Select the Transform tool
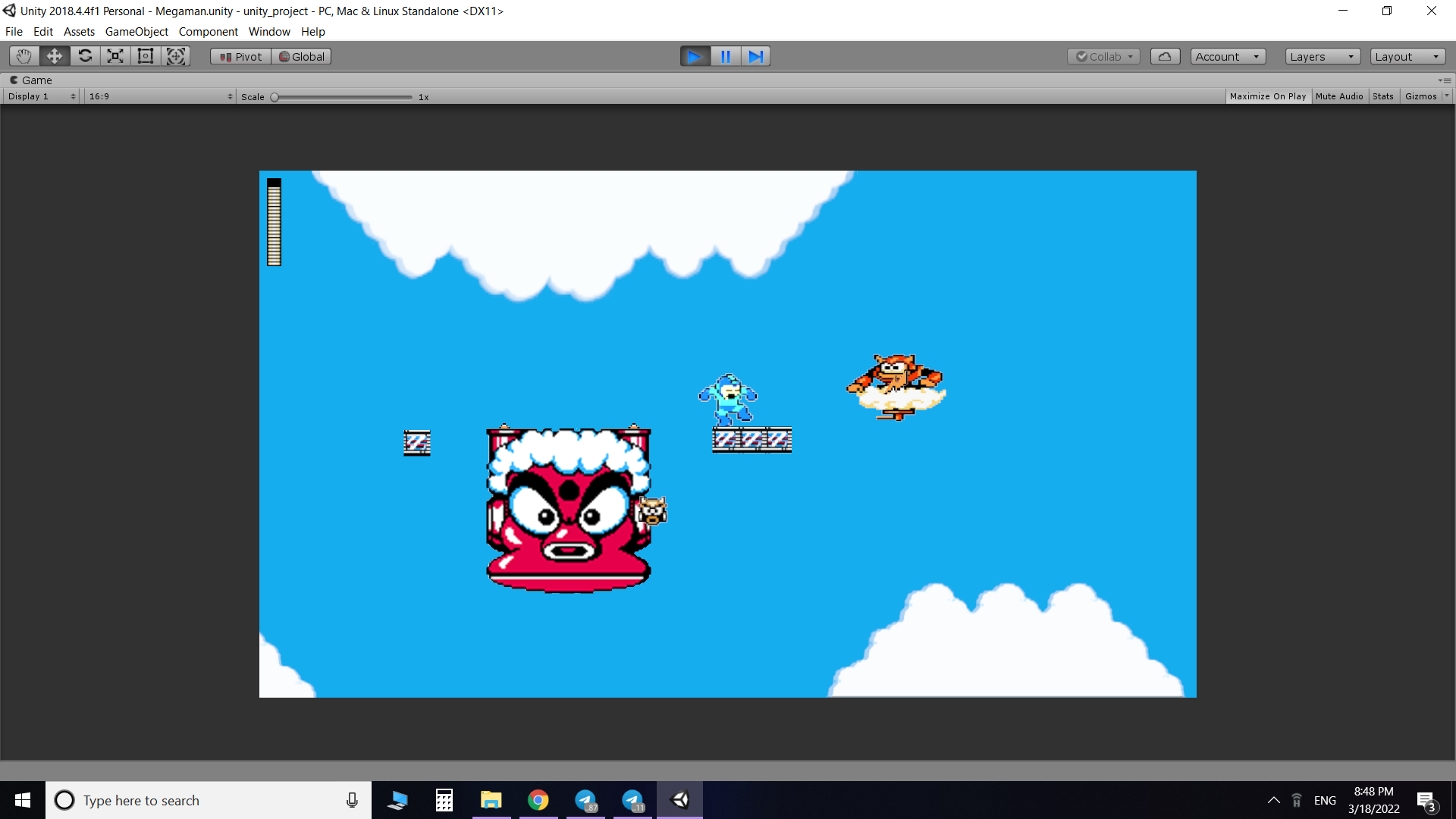The image size is (1456, 819). (176, 56)
